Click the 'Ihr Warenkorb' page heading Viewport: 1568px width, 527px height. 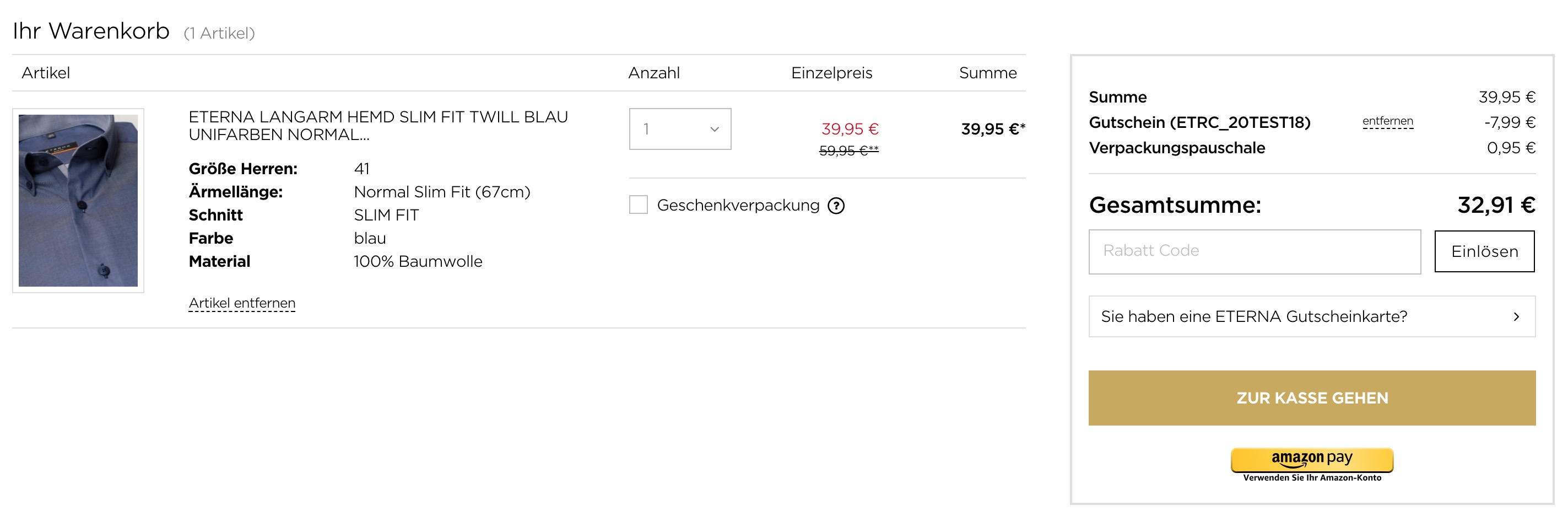coord(91,31)
